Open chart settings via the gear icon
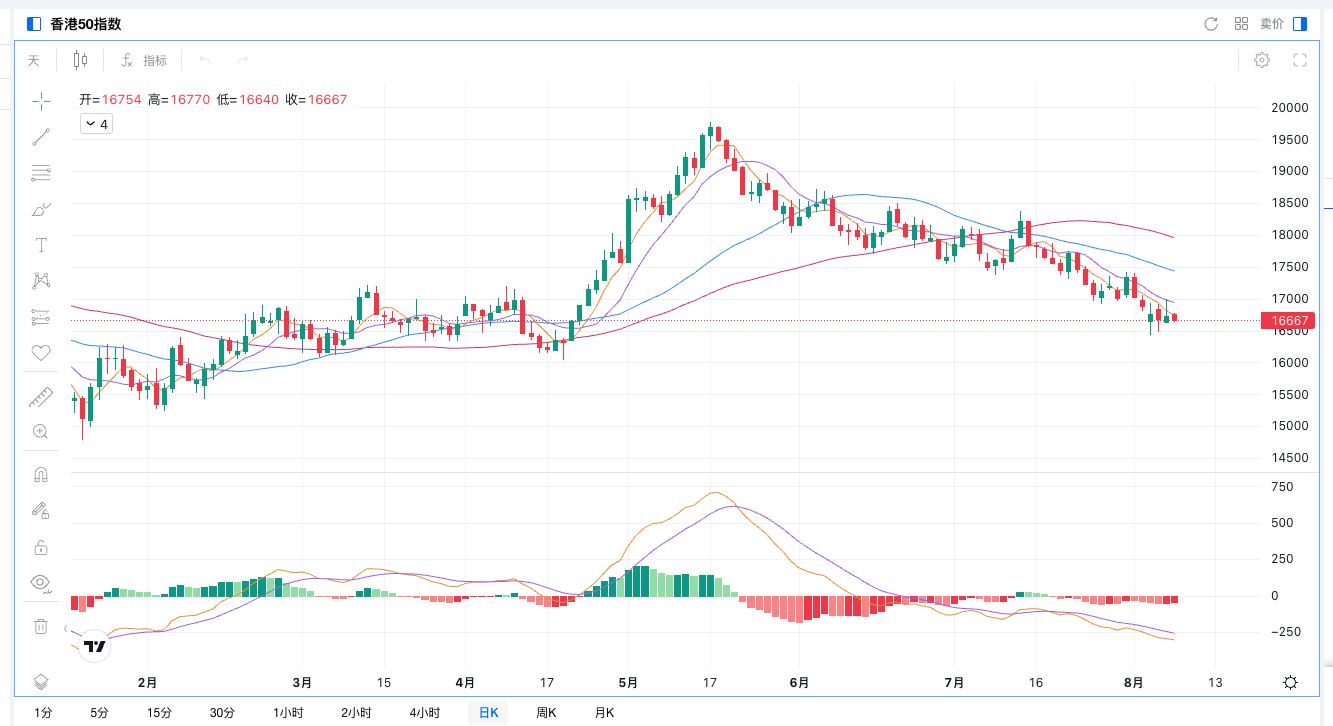 [x=1262, y=61]
